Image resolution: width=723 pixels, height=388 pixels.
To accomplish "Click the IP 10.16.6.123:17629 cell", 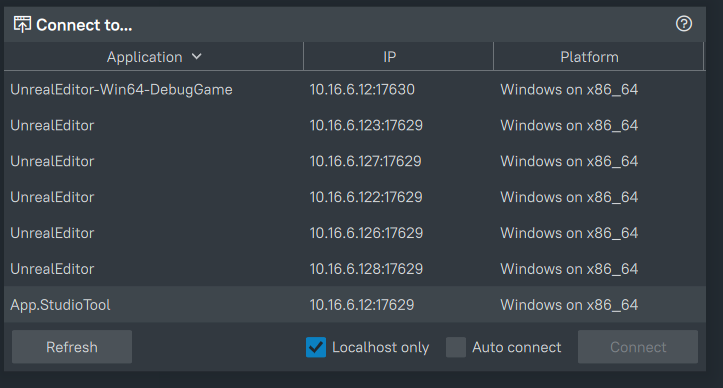I will (366, 125).
